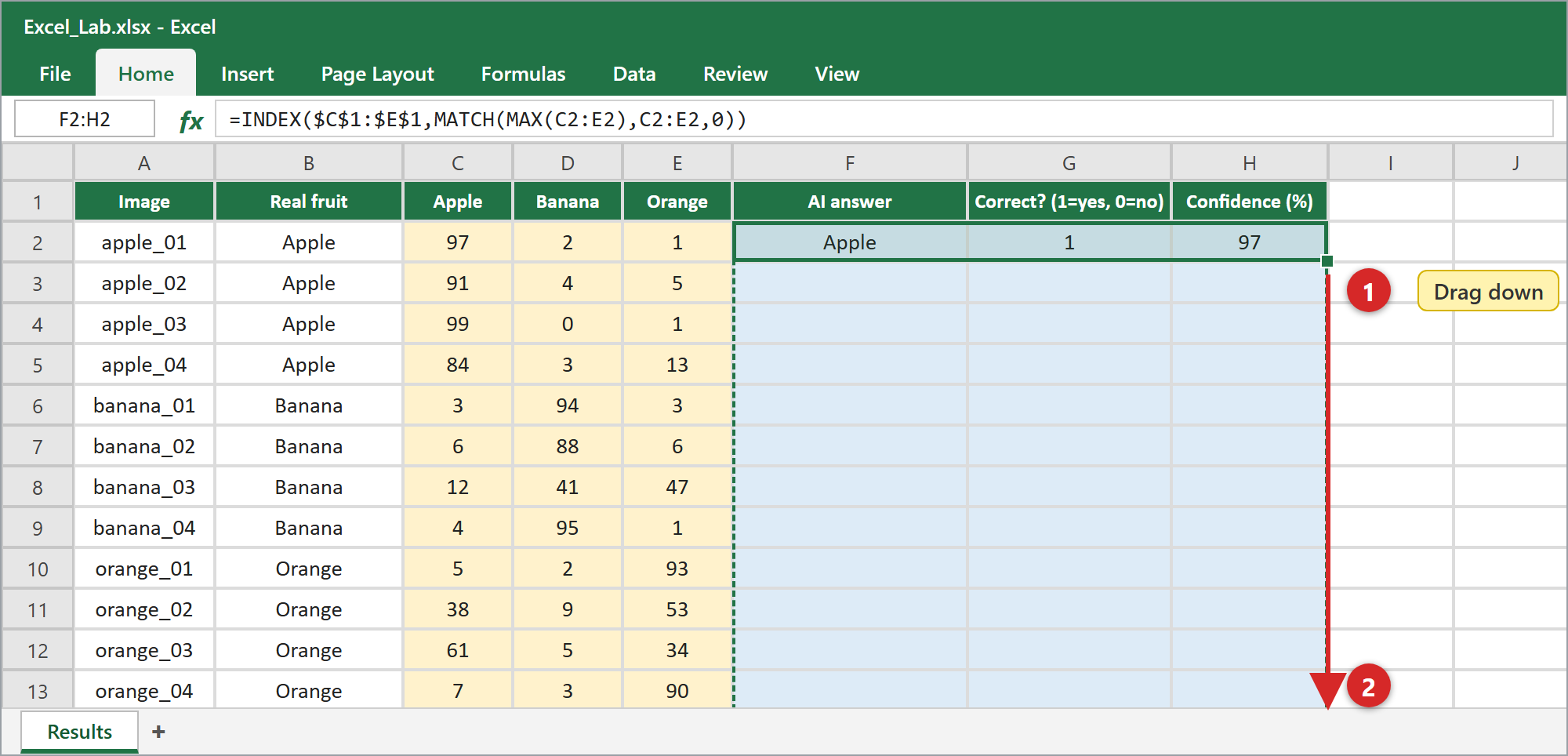Select column C header
Screen dimensions: 1568x756
point(458,163)
